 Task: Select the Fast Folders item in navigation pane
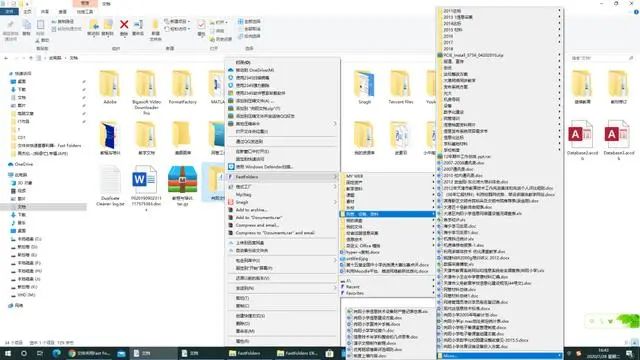click(x=49, y=145)
